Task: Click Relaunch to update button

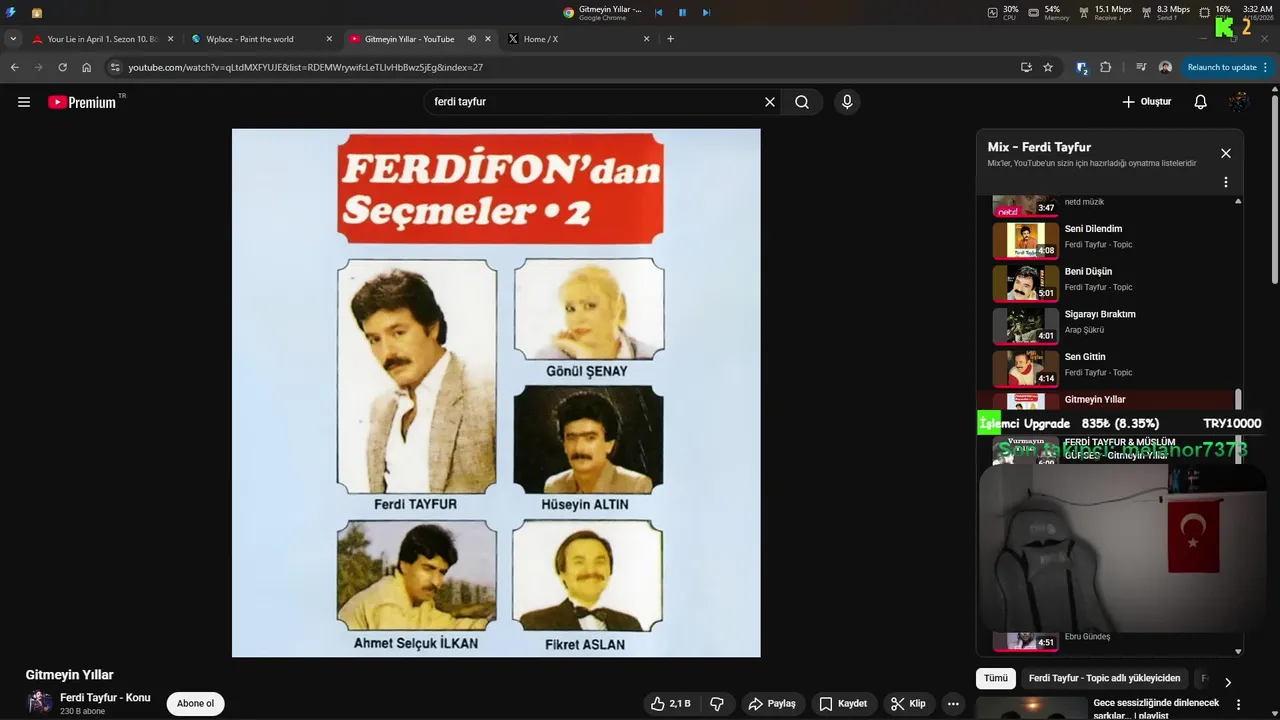Action: pyautogui.click(x=1227, y=67)
